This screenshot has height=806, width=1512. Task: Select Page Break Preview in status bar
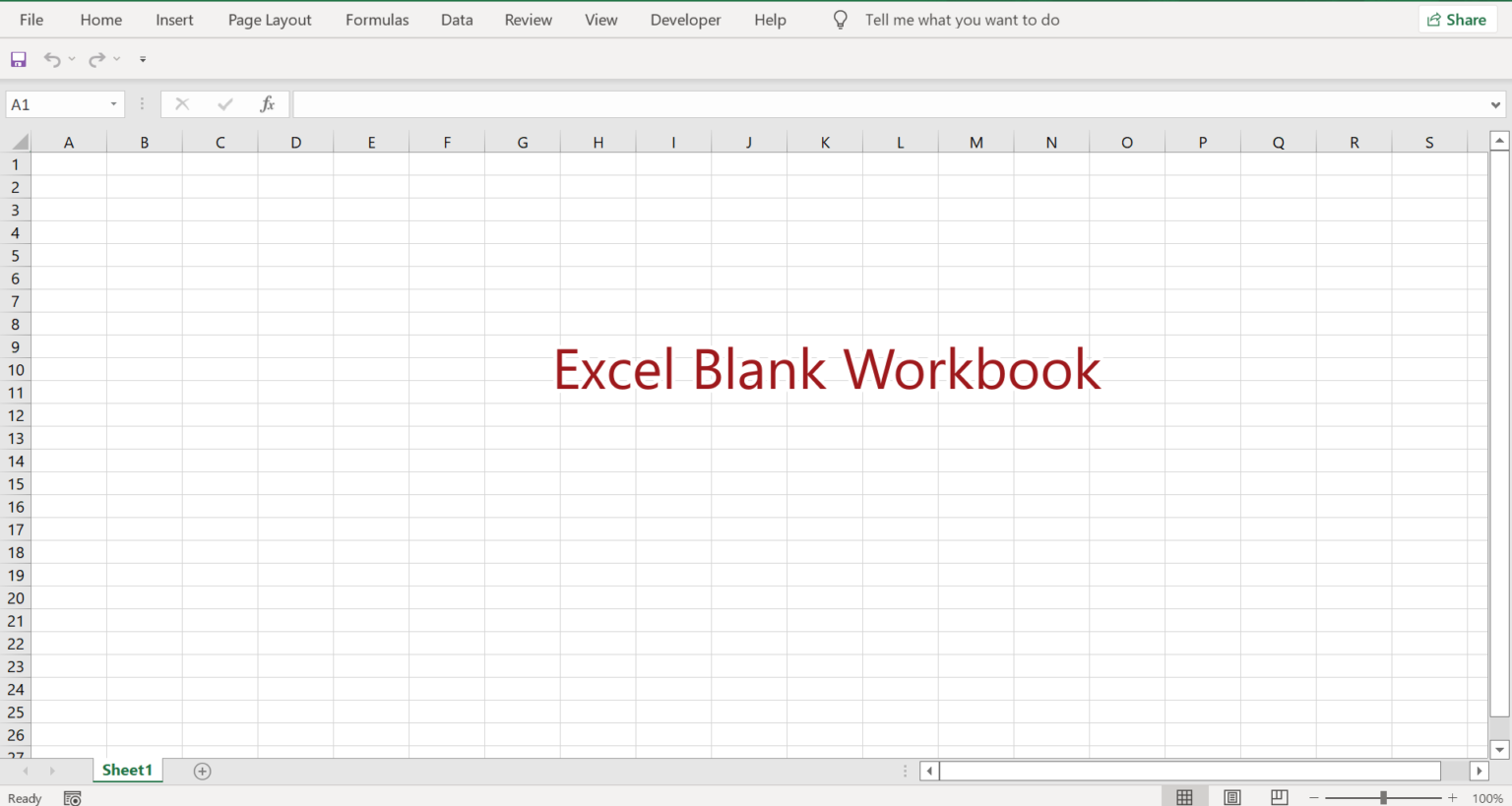click(x=1279, y=797)
